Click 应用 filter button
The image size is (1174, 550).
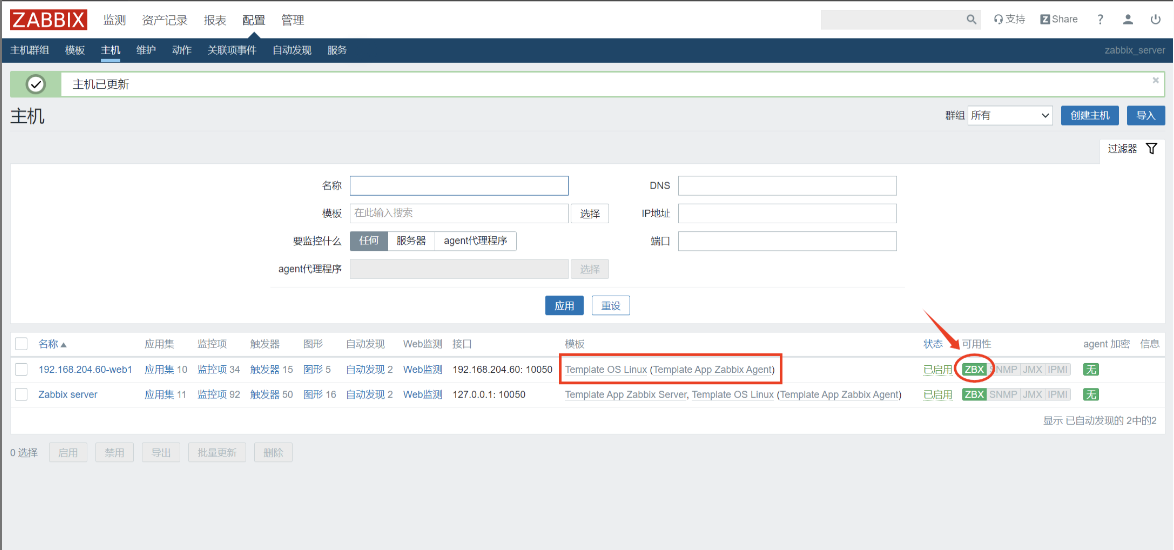point(564,305)
